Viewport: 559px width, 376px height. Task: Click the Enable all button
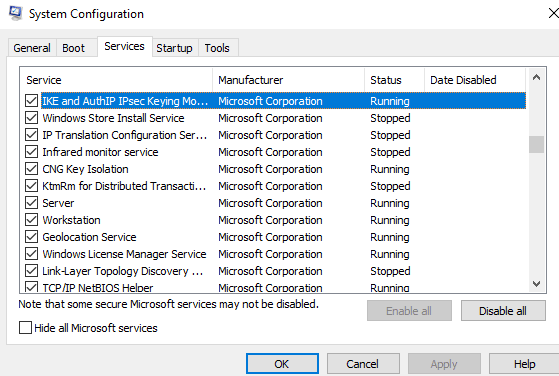[409, 311]
